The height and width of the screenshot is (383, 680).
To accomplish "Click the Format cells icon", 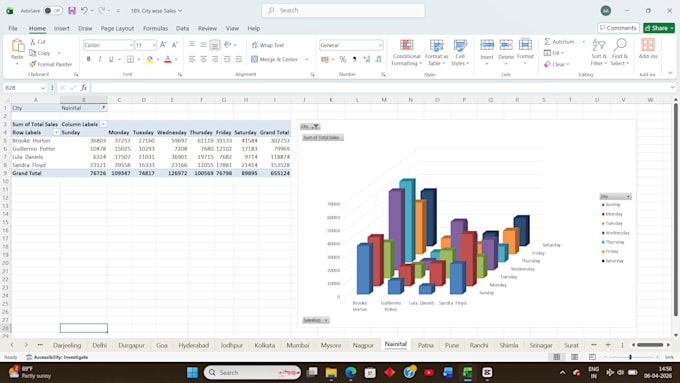I will tap(525, 45).
